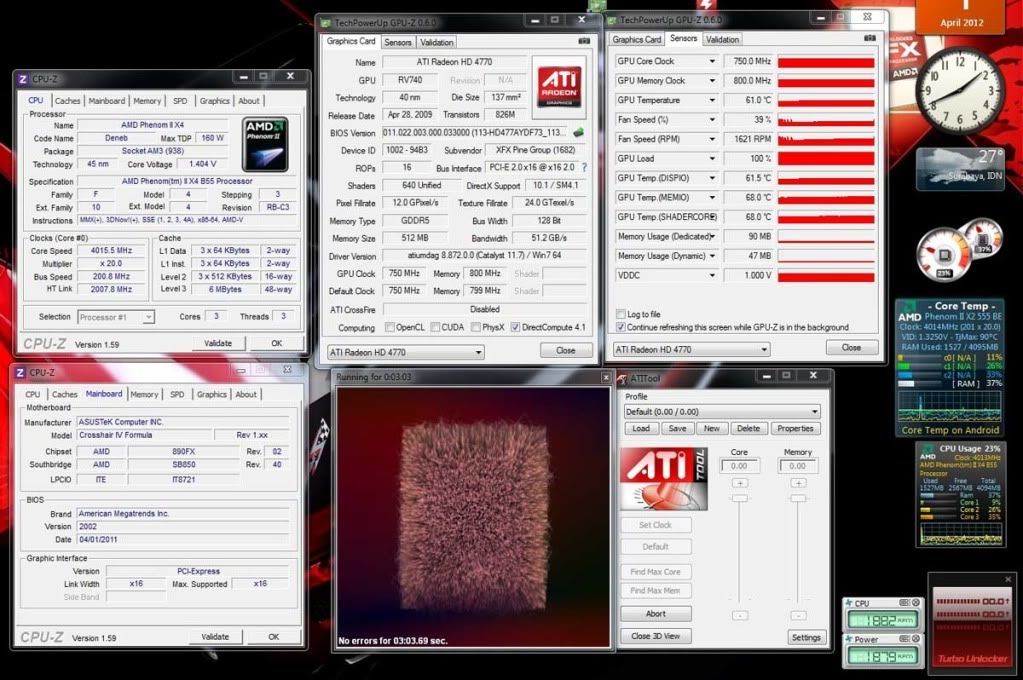Open the Fan Speed (RPM) sensor dropdown

click(x=712, y=139)
